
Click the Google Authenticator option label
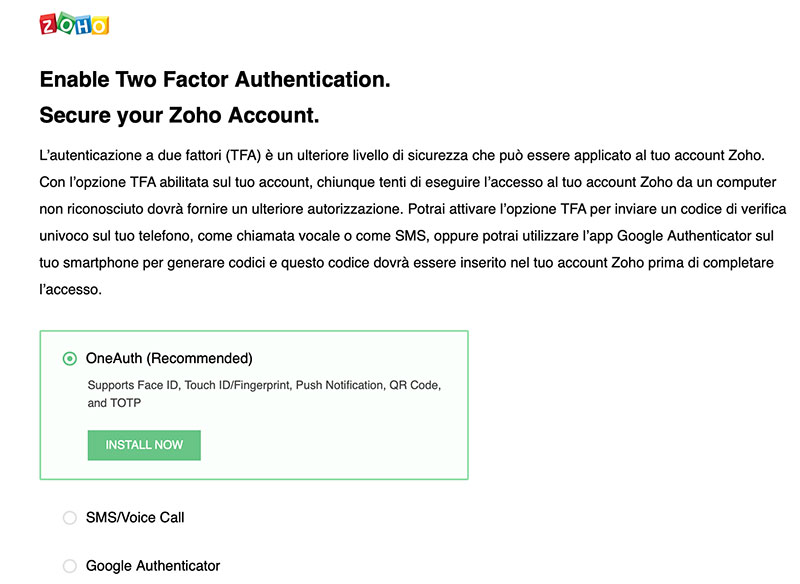(153, 566)
